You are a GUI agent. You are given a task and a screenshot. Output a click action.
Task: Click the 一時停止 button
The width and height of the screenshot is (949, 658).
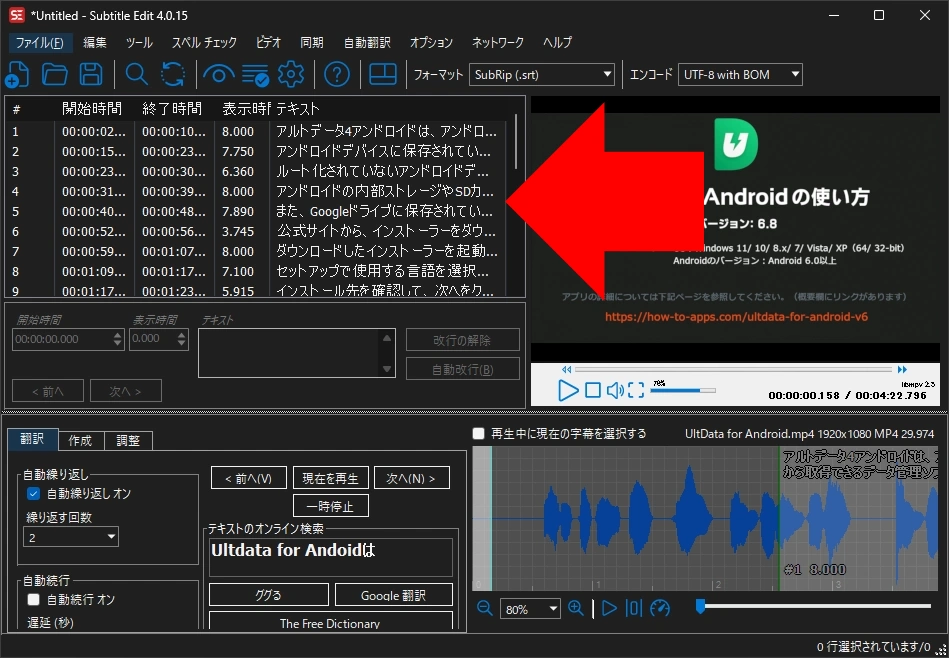[330, 506]
